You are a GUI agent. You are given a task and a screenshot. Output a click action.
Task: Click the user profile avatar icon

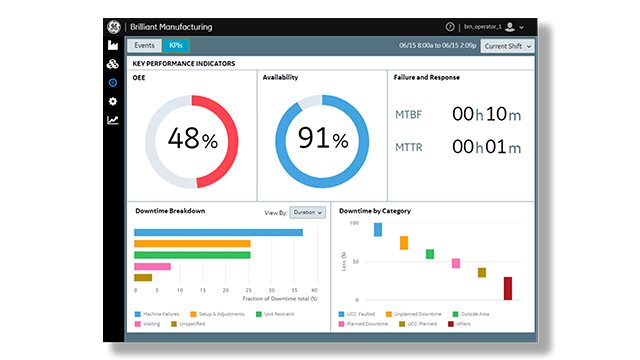[510, 27]
